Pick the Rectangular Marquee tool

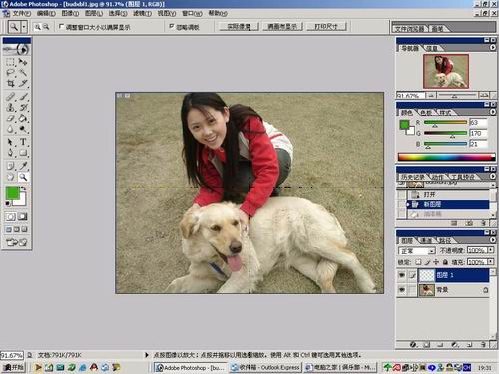(10, 62)
